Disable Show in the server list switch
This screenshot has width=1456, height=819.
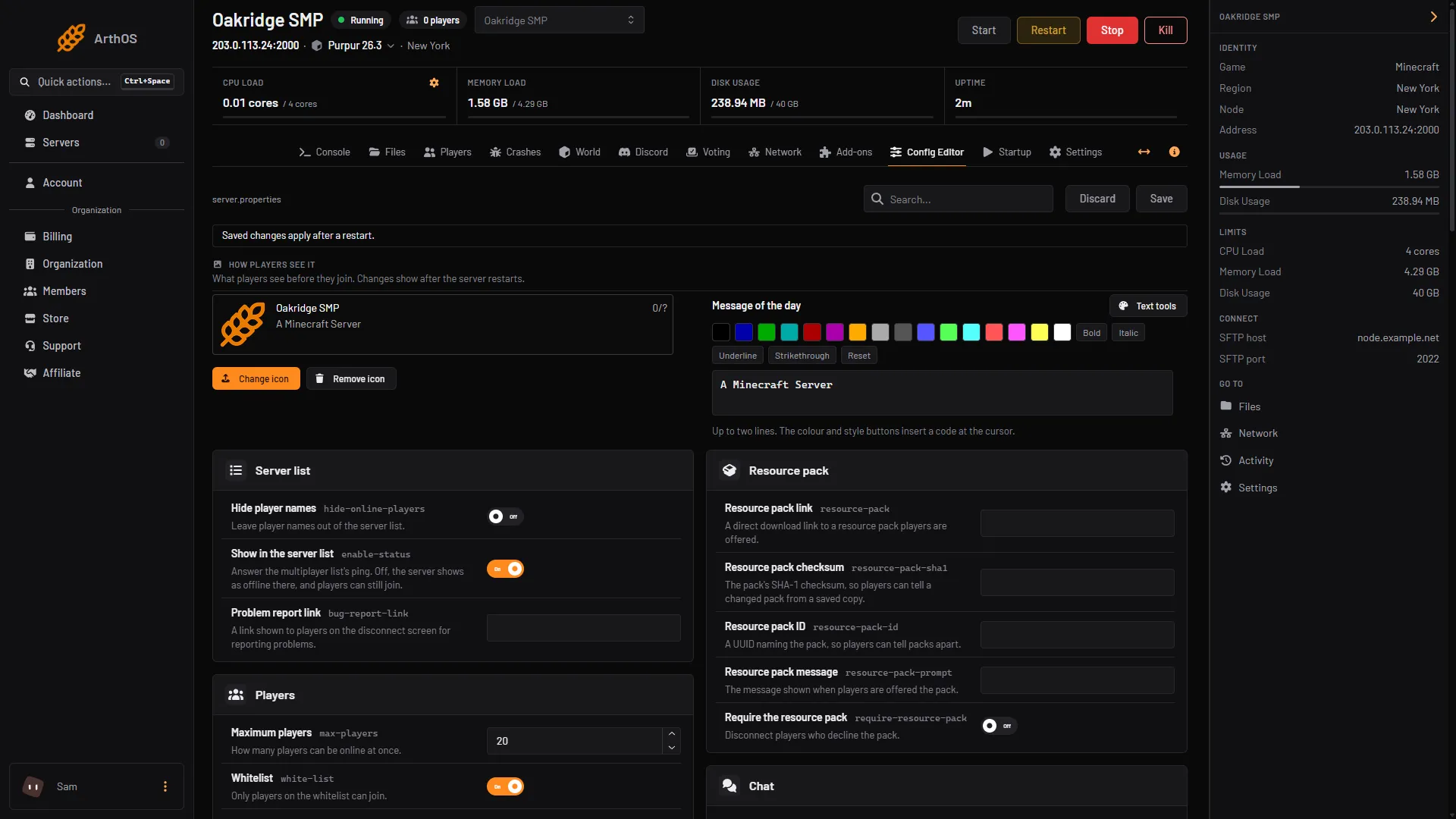(505, 569)
